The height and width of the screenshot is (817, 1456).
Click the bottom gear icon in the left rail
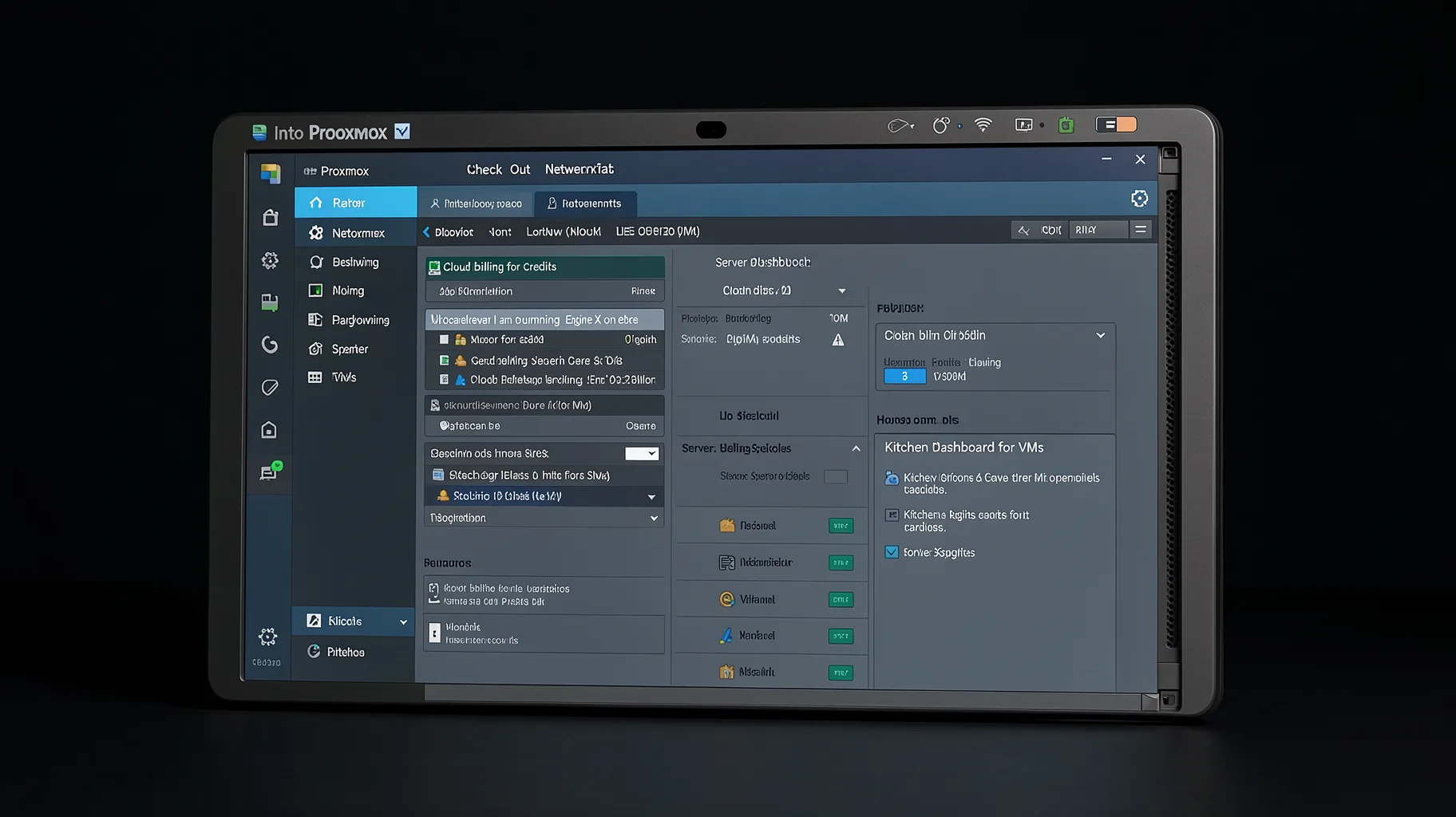coord(268,637)
